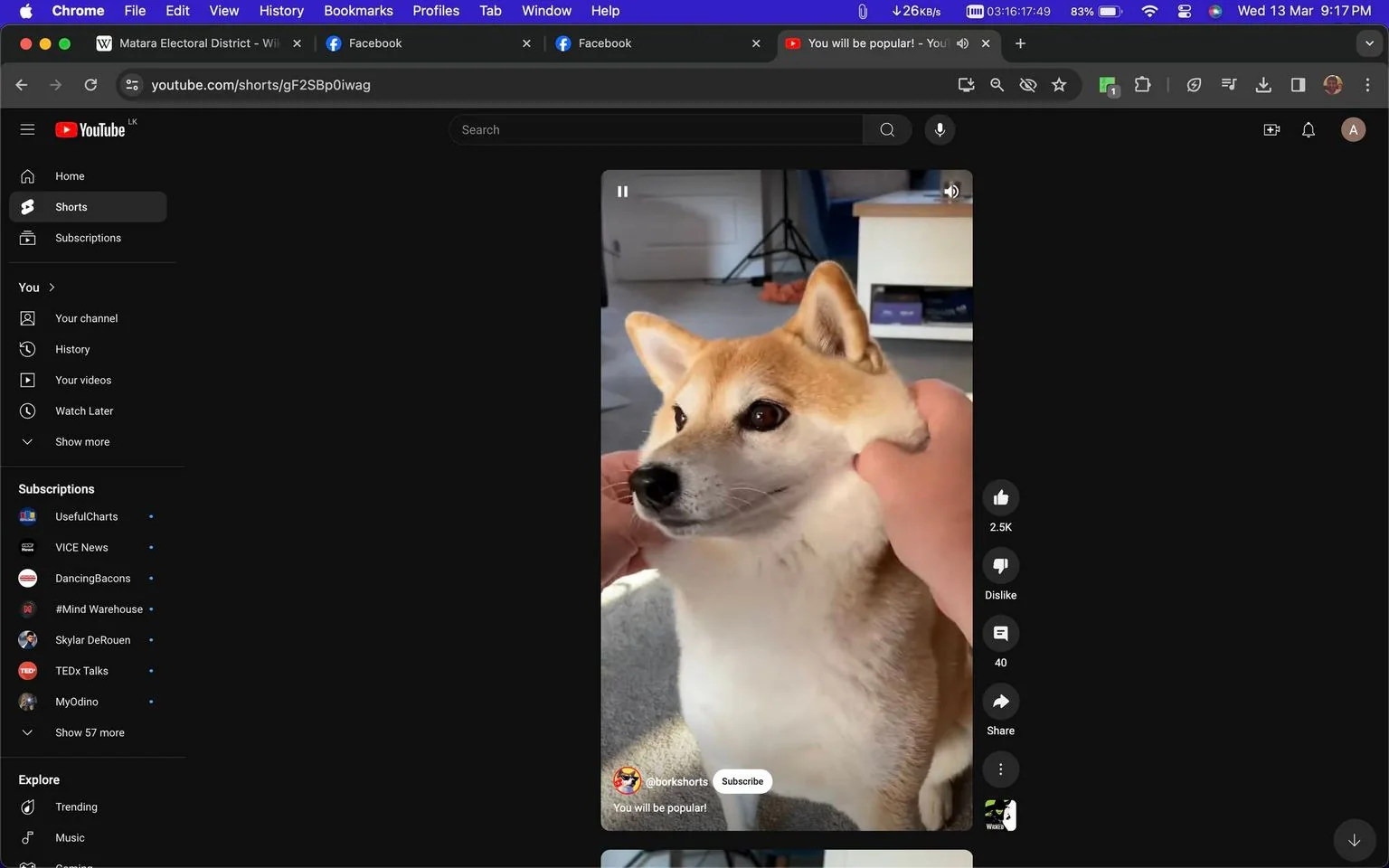Open Chrome three-dot menu
Image resolution: width=1389 pixels, height=868 pixels.
point(1367,85)
